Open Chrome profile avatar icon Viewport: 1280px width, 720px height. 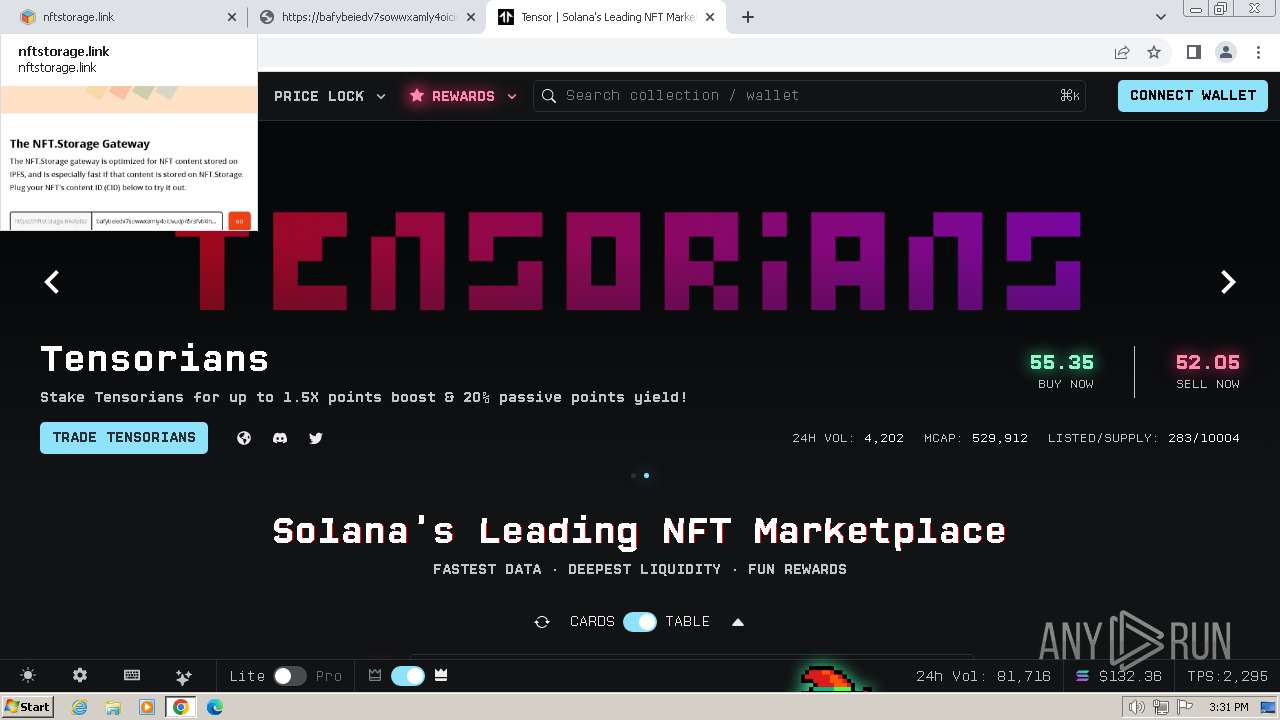pos(1226,52)
